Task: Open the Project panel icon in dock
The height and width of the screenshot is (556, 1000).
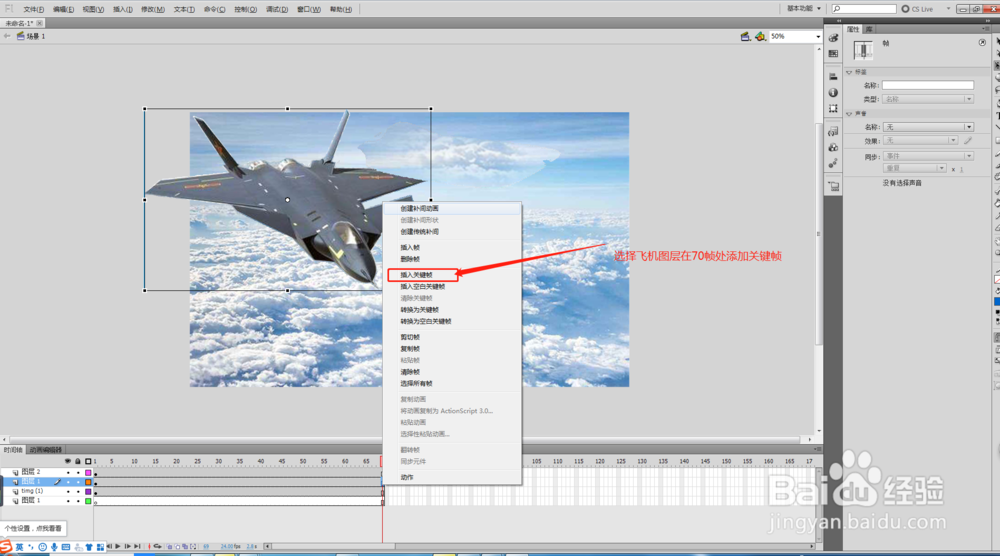Action: [833, 187]
